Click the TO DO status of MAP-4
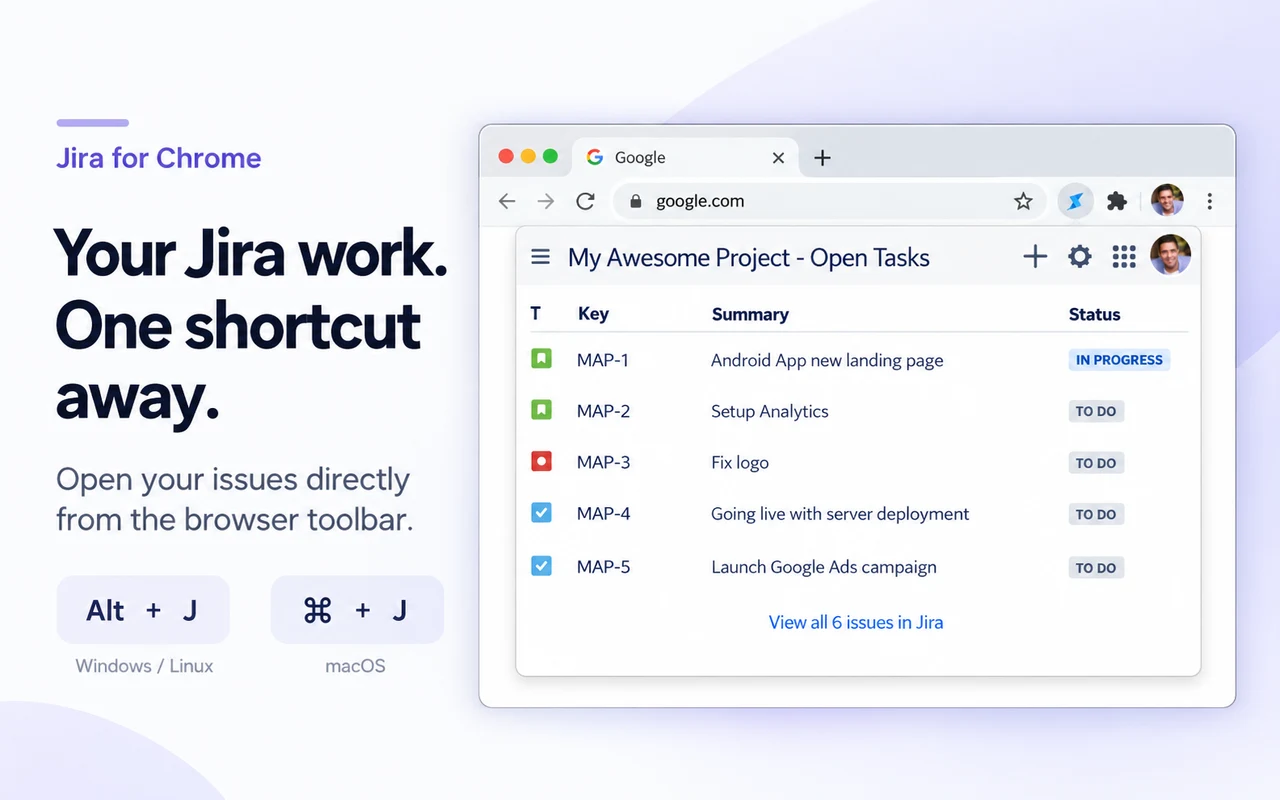This screenshot has height=800, width=1280. [x=1096, y=514]
